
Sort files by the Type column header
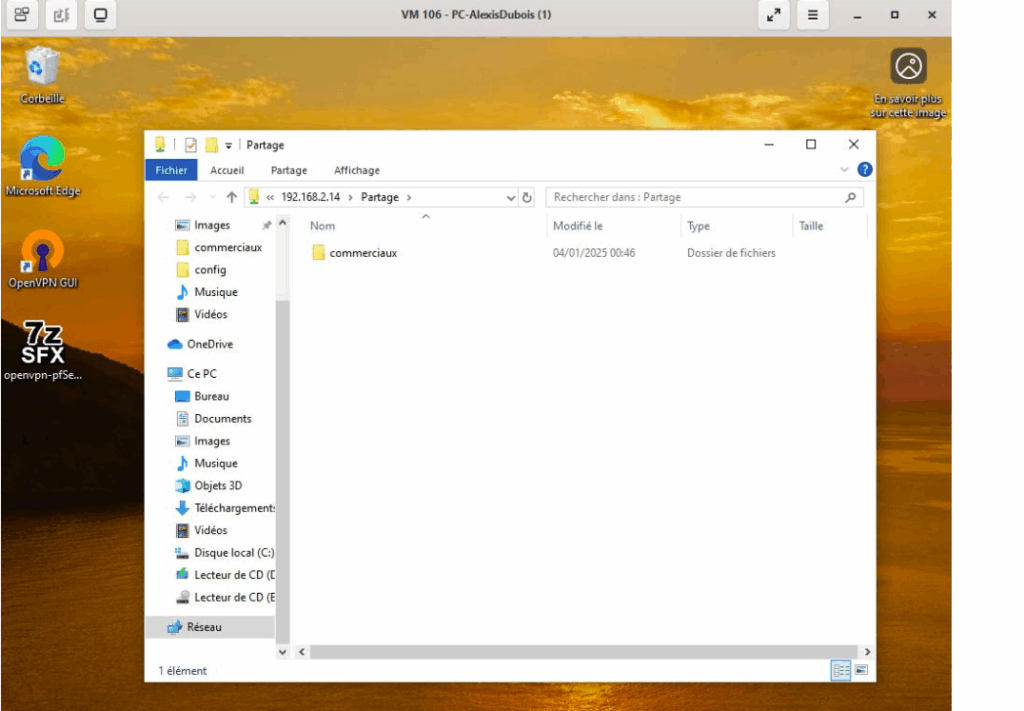click(698, 226)
